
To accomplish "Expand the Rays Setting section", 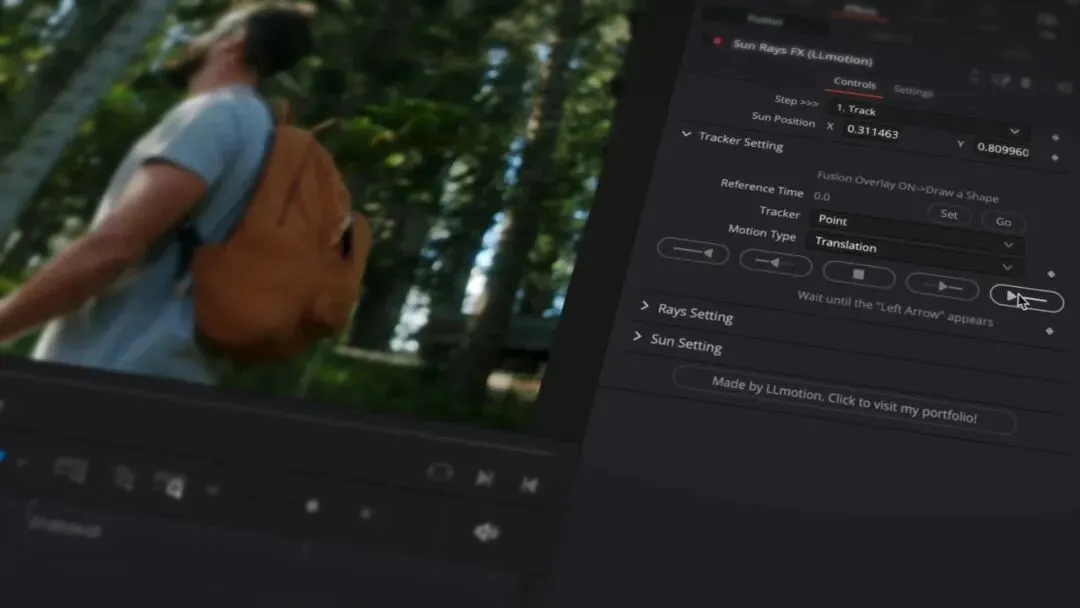I will pyautogui.click(x=644, y=305).
